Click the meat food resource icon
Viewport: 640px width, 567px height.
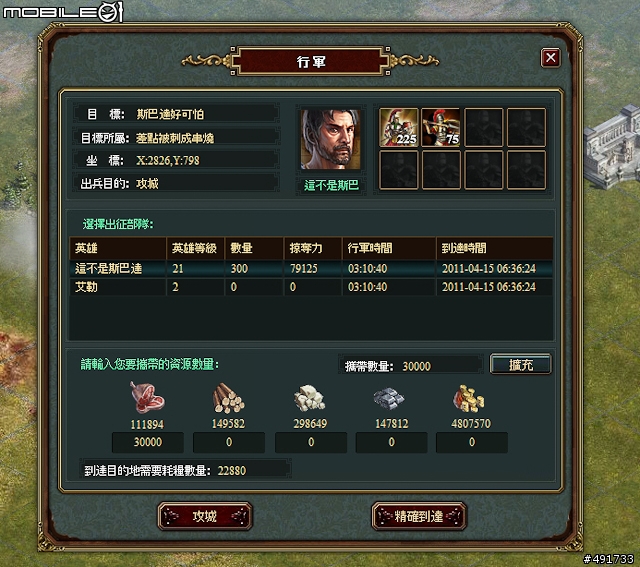147,398
